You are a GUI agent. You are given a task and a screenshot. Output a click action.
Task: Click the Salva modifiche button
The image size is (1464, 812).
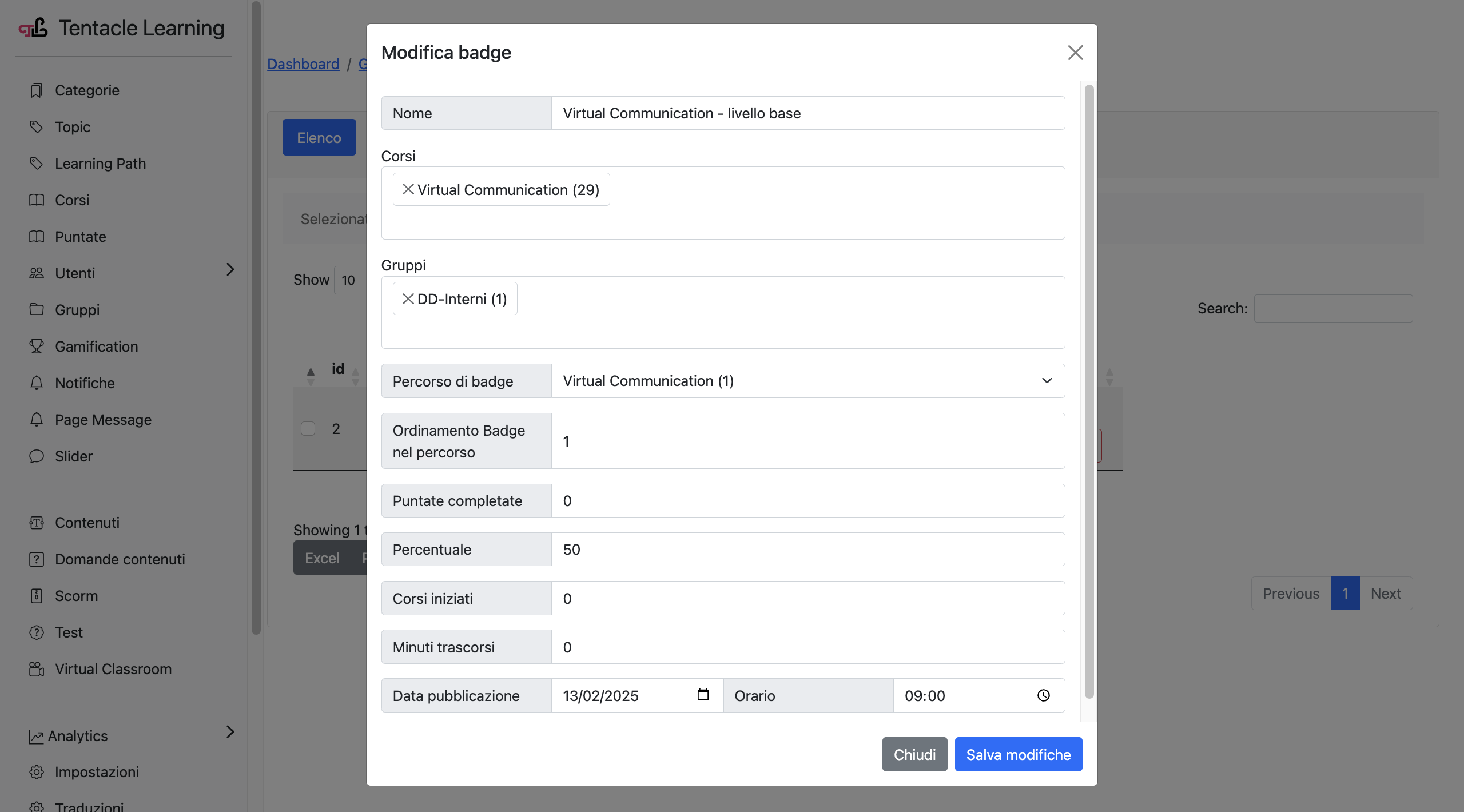coord(1018,754)
